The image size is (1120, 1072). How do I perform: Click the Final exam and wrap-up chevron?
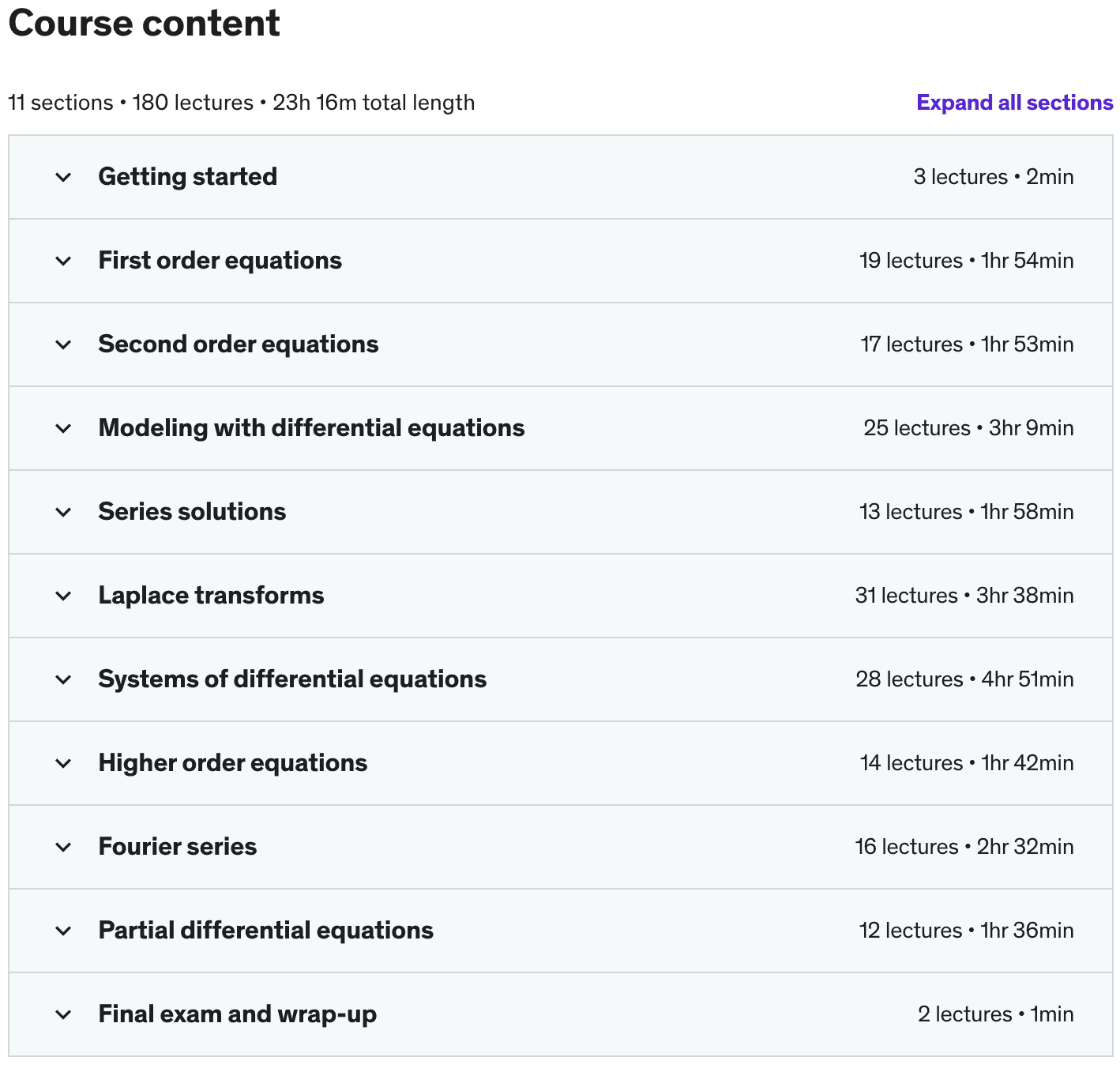point(63,1014)
